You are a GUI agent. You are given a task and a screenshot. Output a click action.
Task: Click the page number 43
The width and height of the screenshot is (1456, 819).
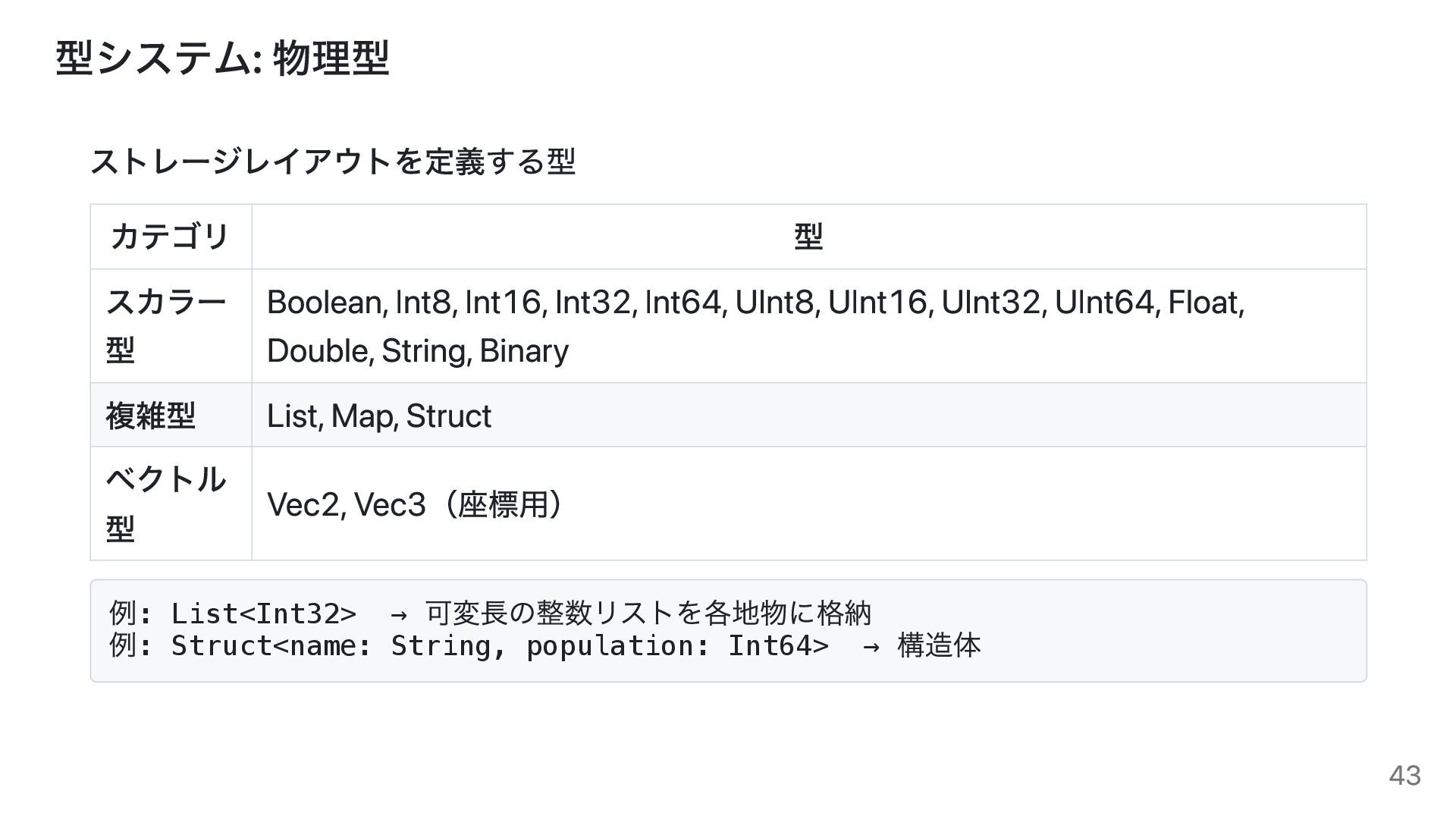tap(1404, 776)
